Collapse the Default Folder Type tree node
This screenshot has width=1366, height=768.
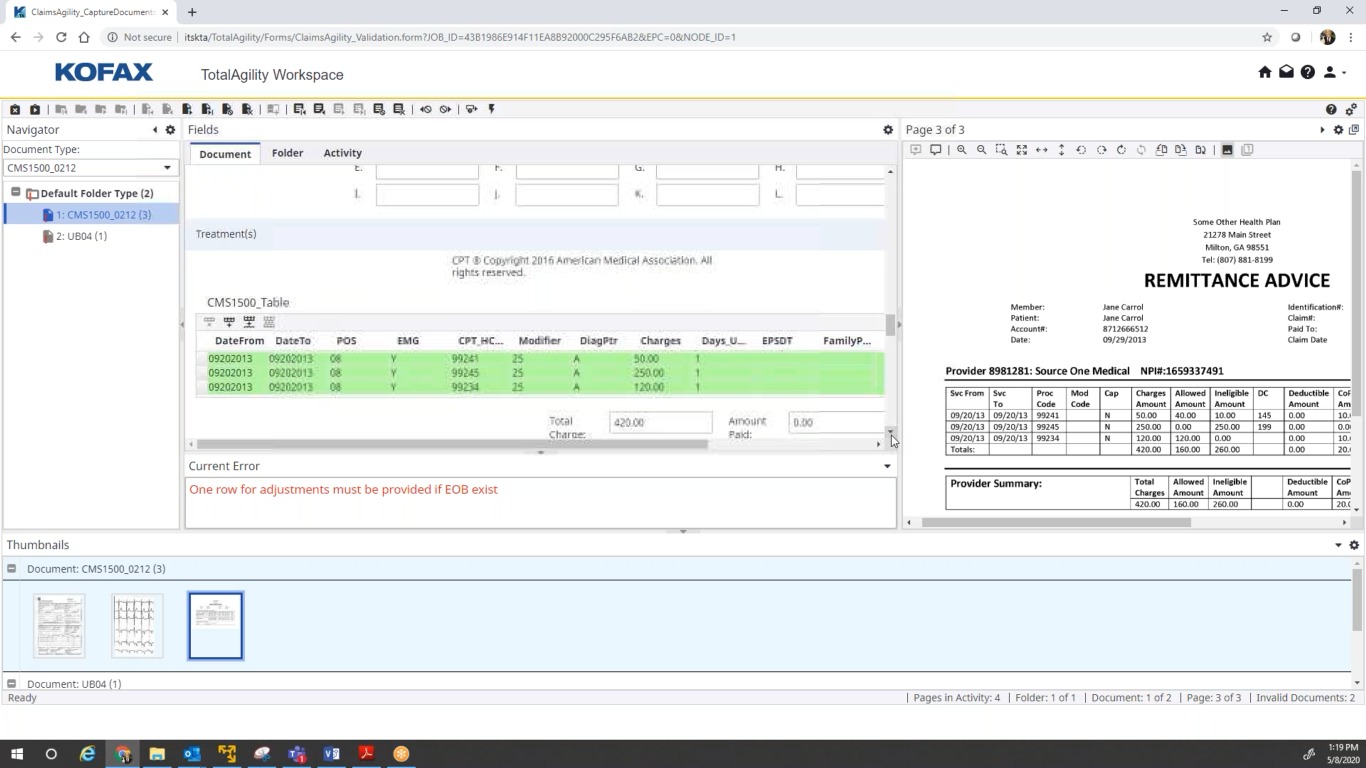pos(16,192)
